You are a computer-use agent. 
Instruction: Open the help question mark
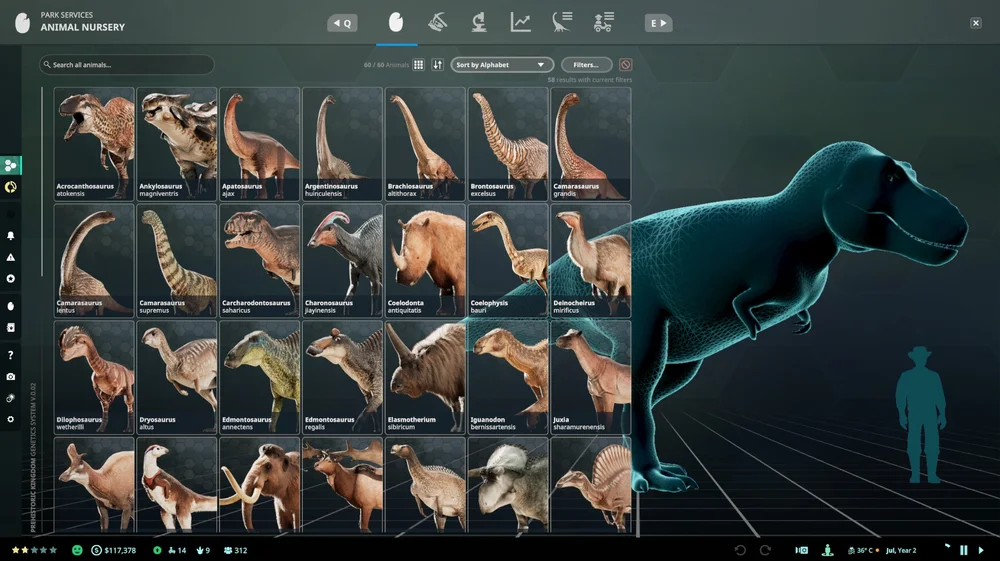(10, 355)
